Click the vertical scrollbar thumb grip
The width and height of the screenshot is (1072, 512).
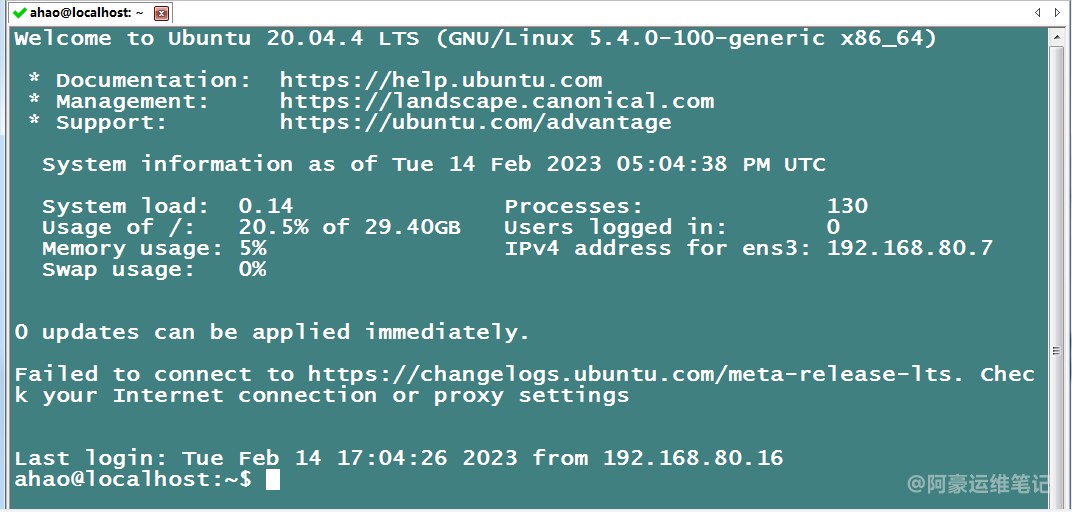[1057, 350]
